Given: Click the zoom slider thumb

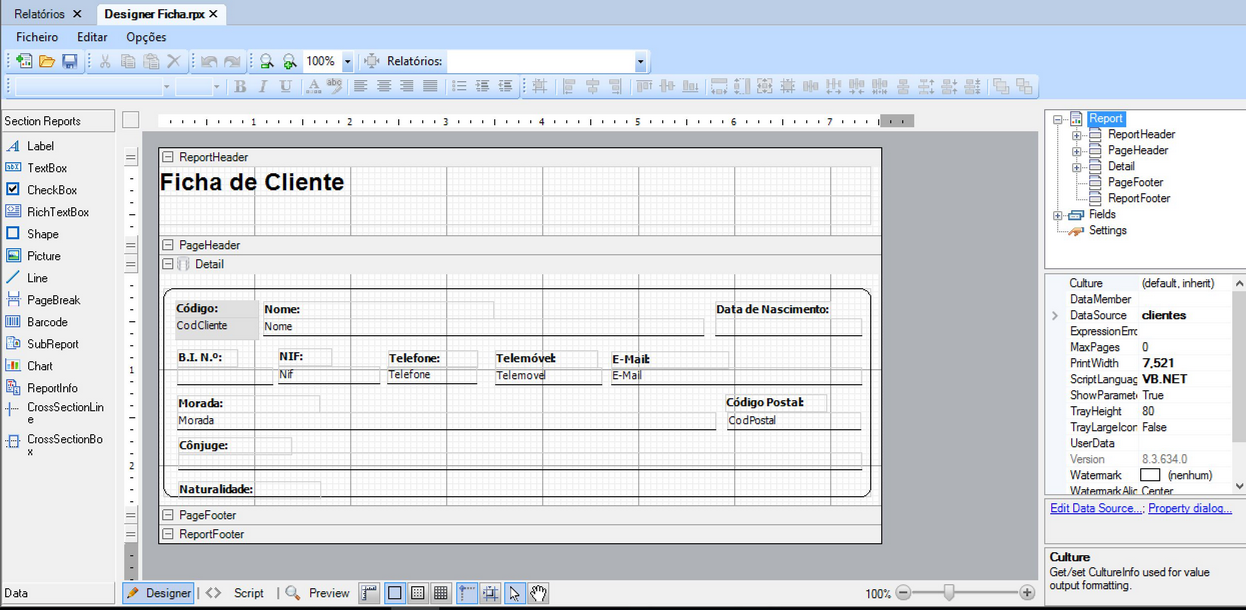Looking at the screenshot, I should (x=949, y=593).
